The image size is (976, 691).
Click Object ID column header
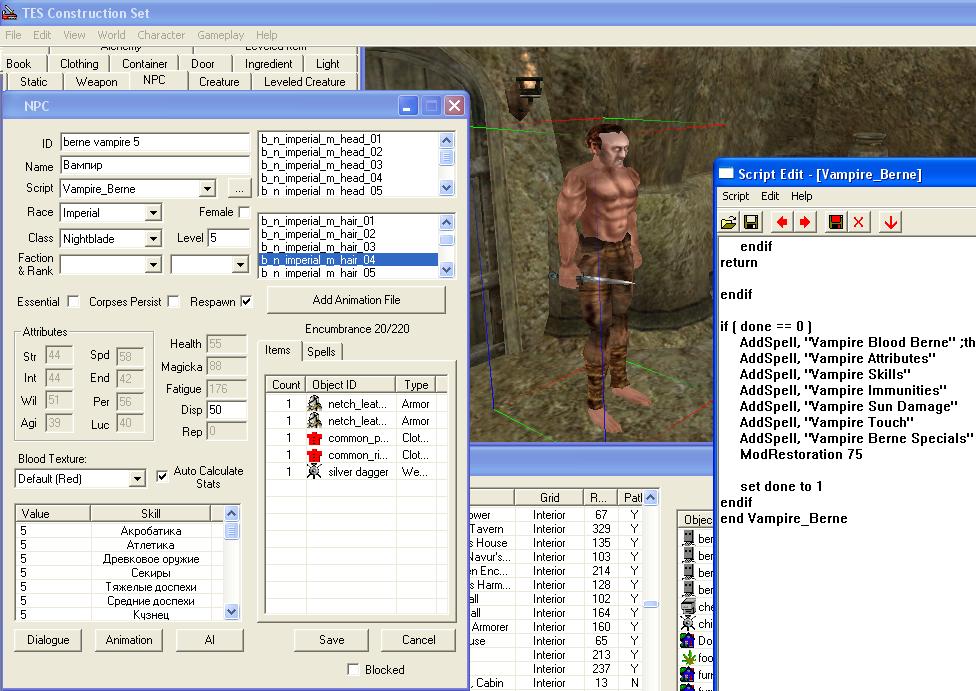350,385
